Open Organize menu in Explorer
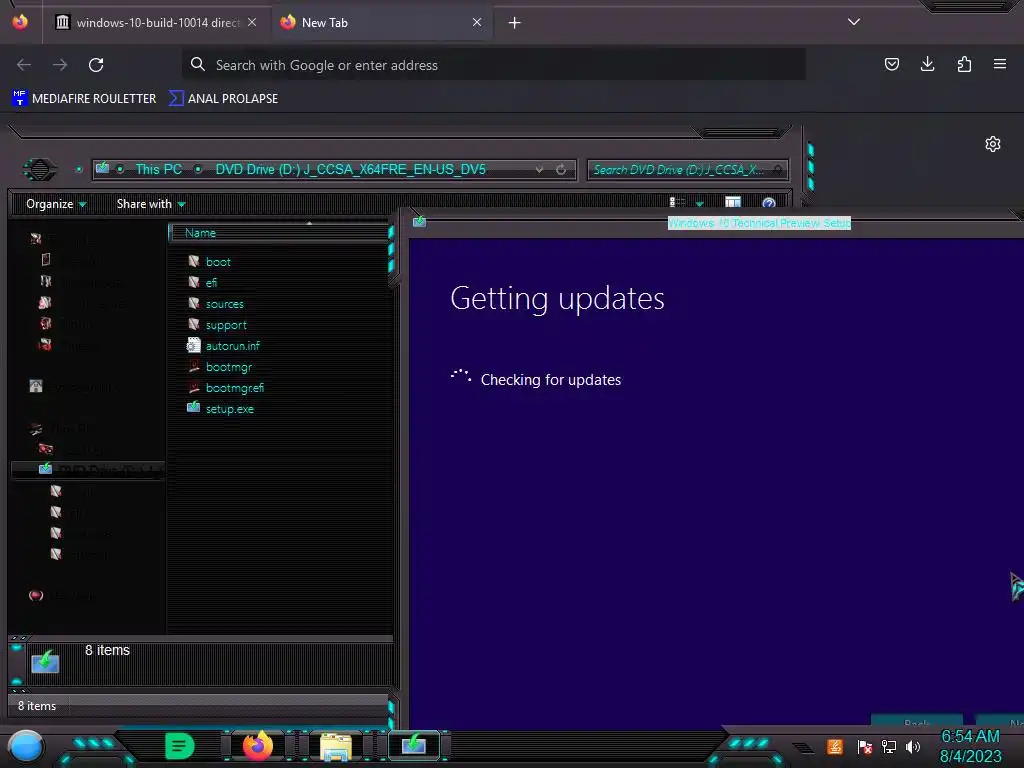The image size is (1024, 768). [56, 204]
